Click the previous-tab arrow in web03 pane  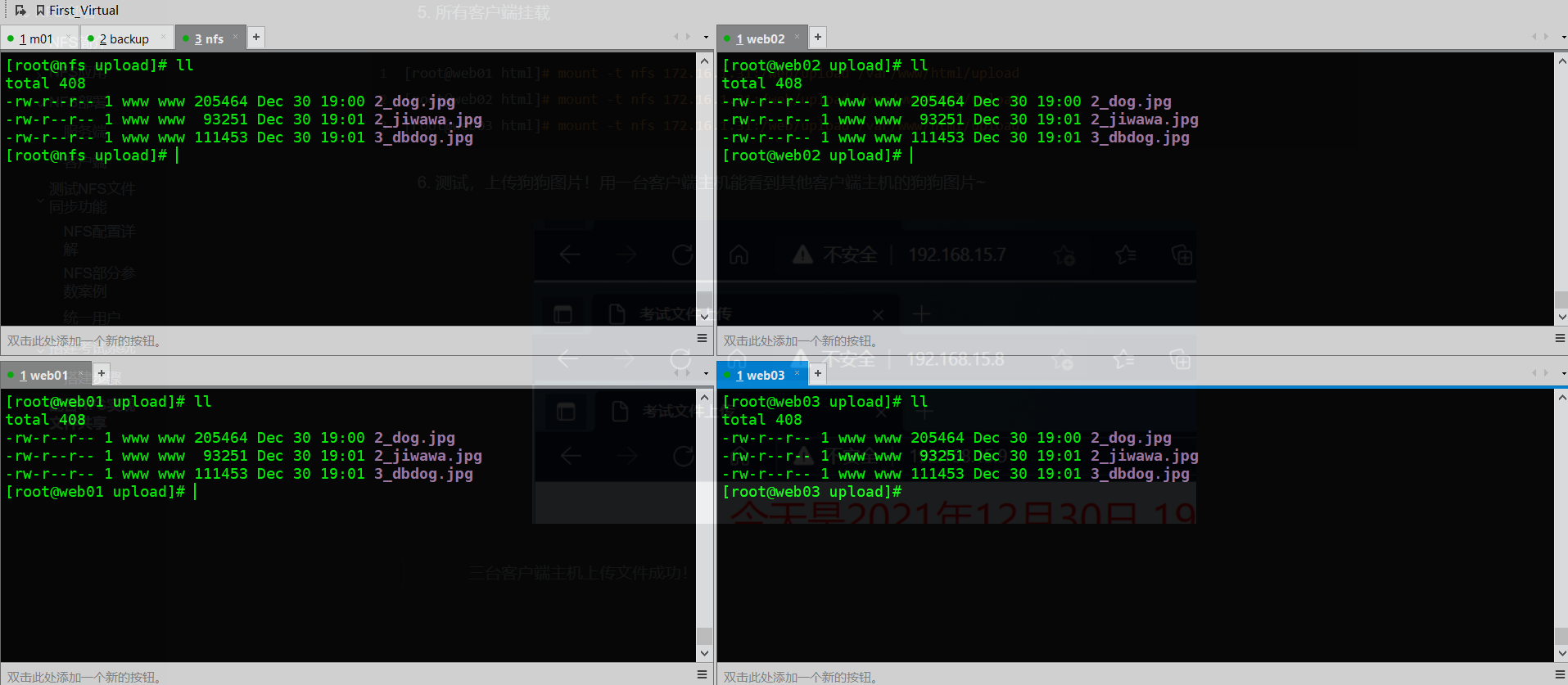(1534, 373)
